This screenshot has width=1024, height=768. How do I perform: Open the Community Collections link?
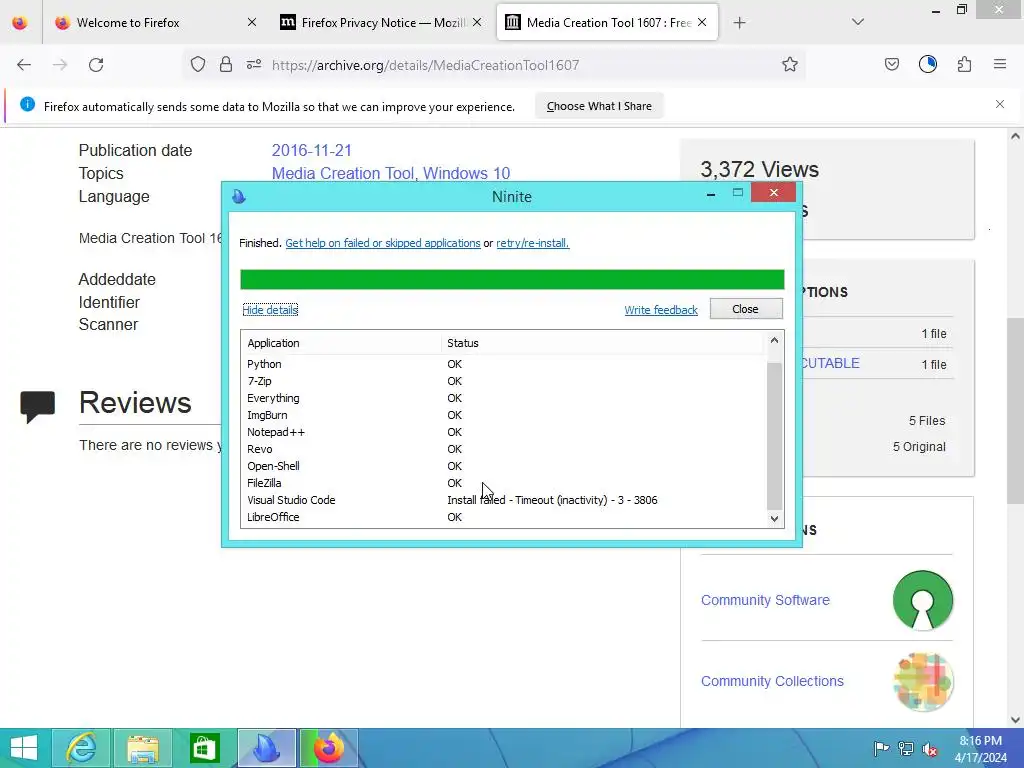pos(773,681)
